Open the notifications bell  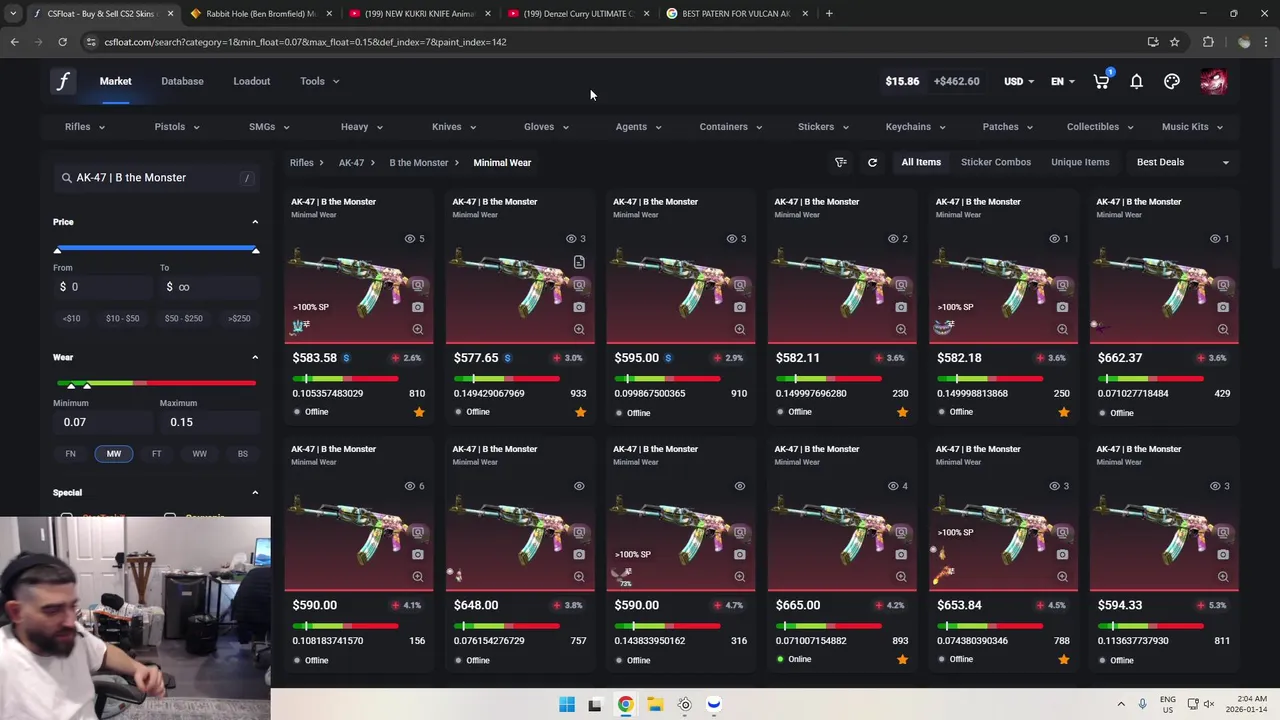[1136, 81]
